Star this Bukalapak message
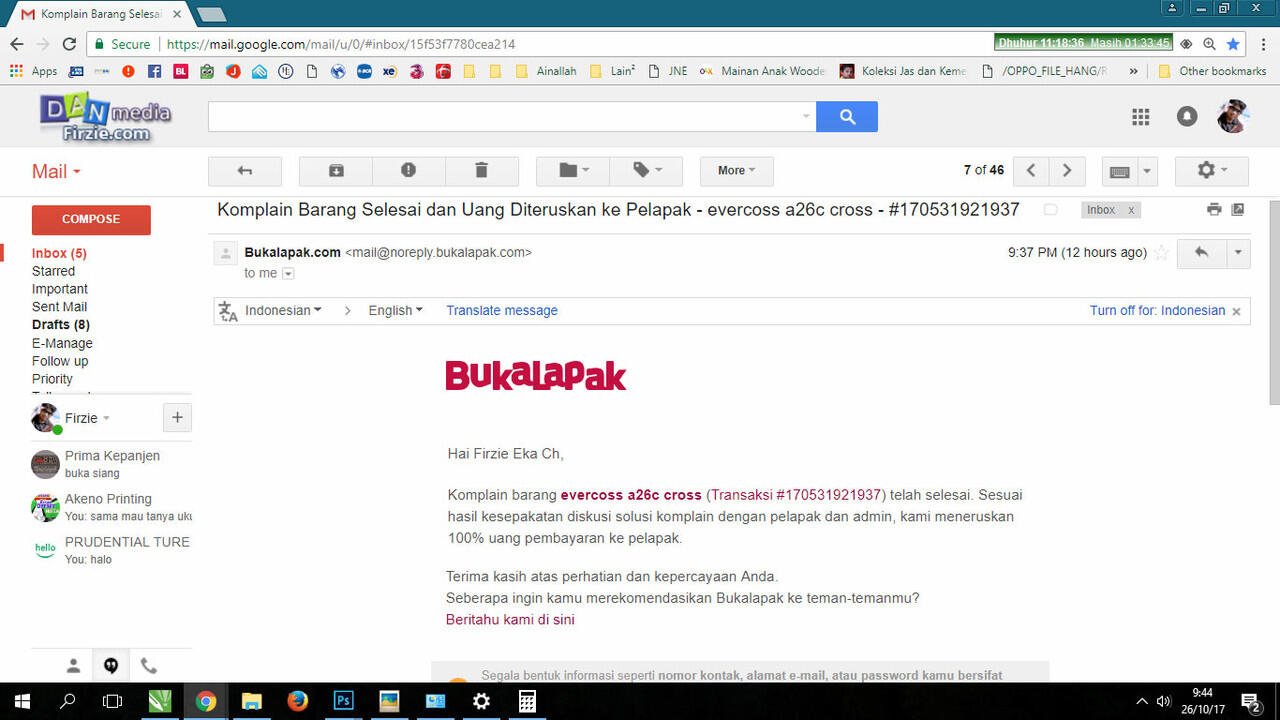1280x720 pixels. click(x=1161, y=253)
